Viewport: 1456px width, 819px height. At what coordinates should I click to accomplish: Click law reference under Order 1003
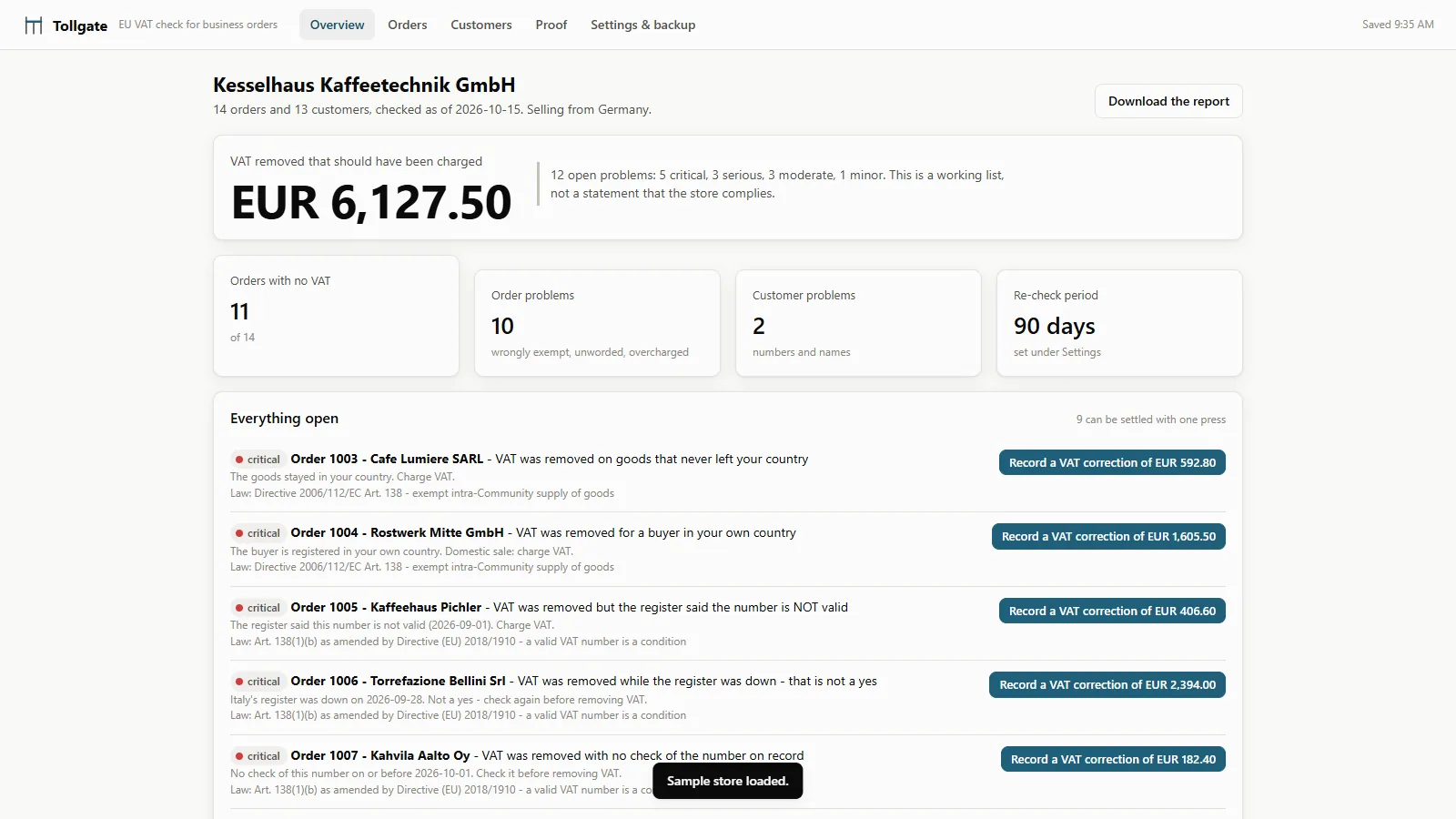(422, 493)
